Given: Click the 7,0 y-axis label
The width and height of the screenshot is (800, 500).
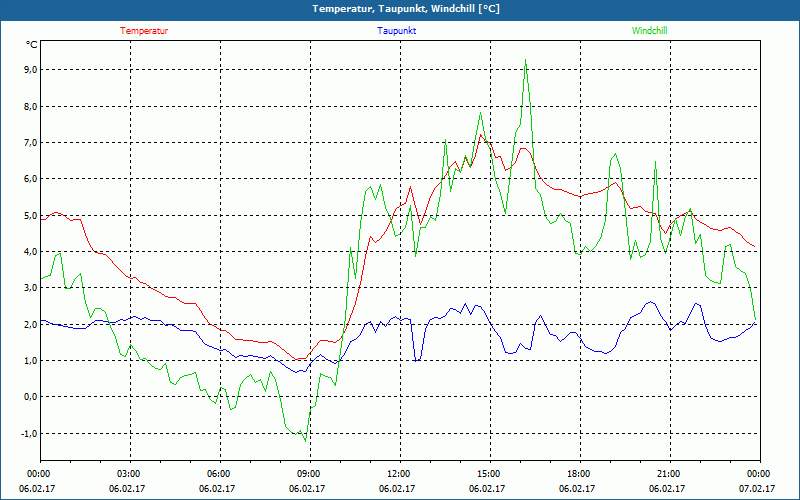Looking at the screenshot, I should click(31, 142).
